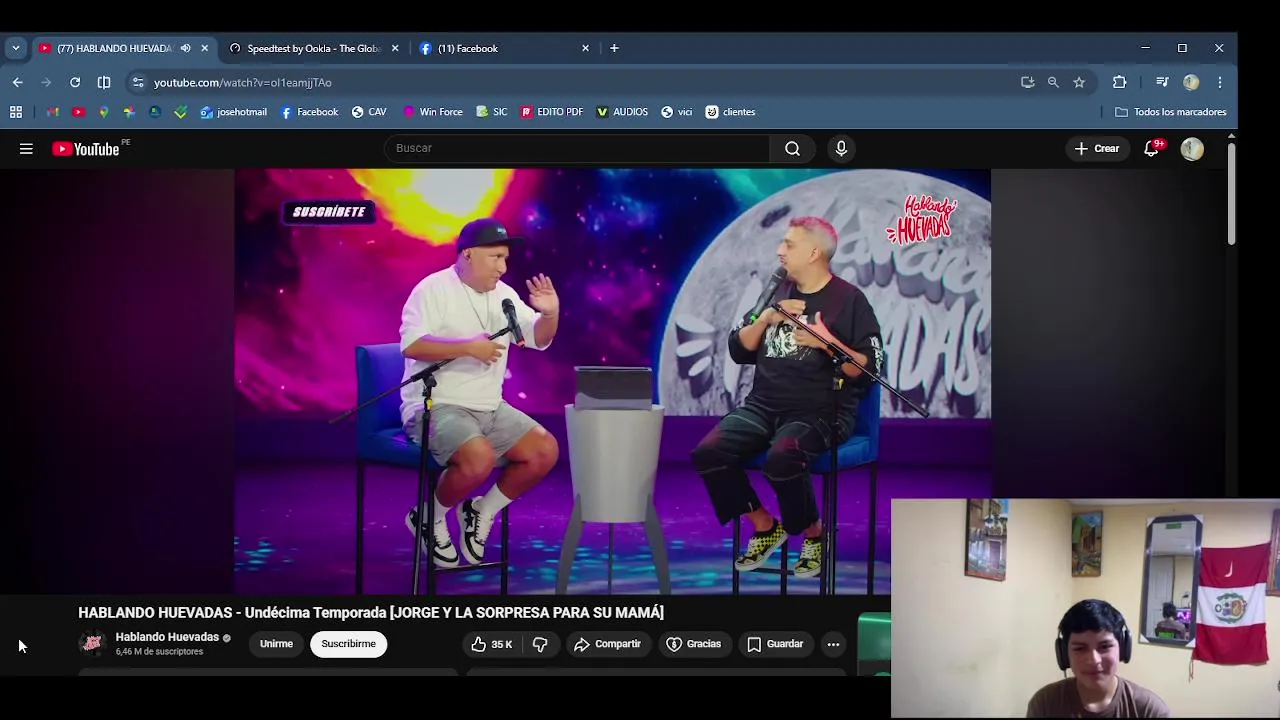This screenshot has width=1280, height=720.
Task: Share the video via Compartir
Action: click(x=607, y=644)
